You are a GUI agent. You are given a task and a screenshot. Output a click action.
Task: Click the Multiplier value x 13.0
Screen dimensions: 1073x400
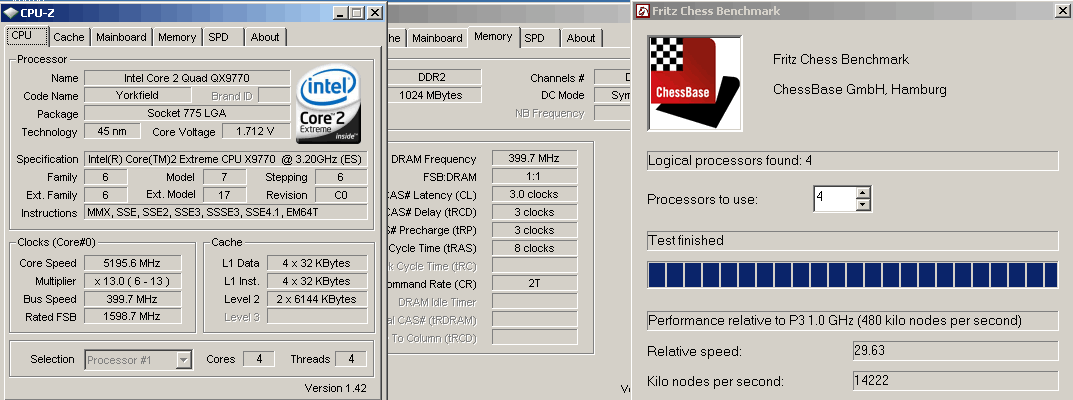(133, 281)
